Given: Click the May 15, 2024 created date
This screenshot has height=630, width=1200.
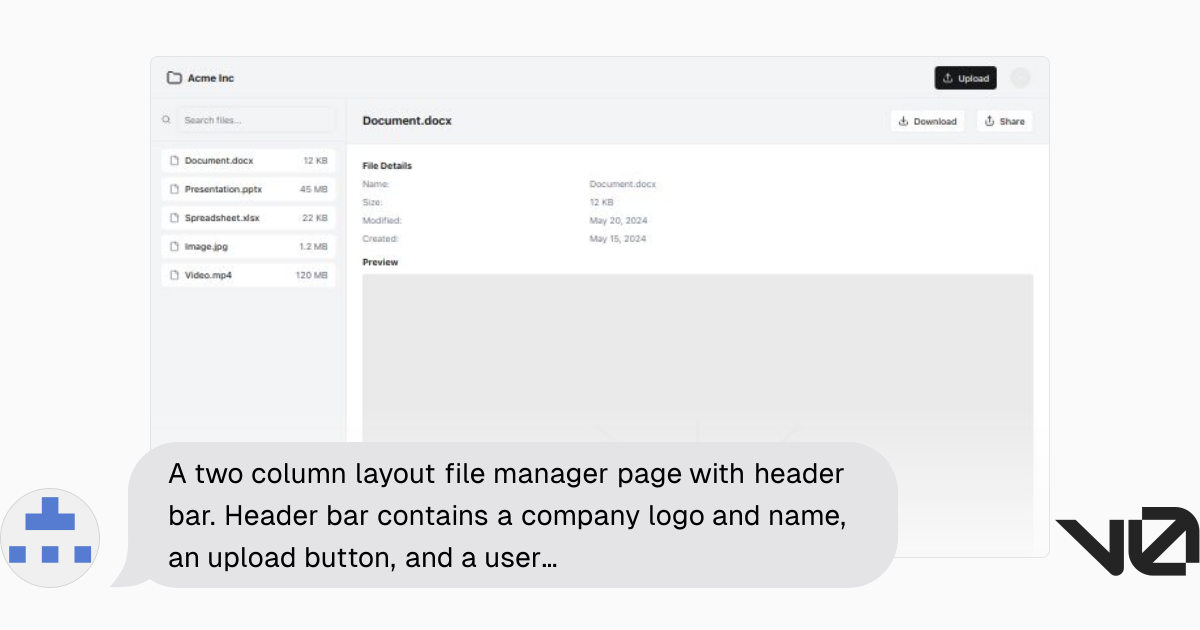Looking at the screenshot, I should point(618,239).
